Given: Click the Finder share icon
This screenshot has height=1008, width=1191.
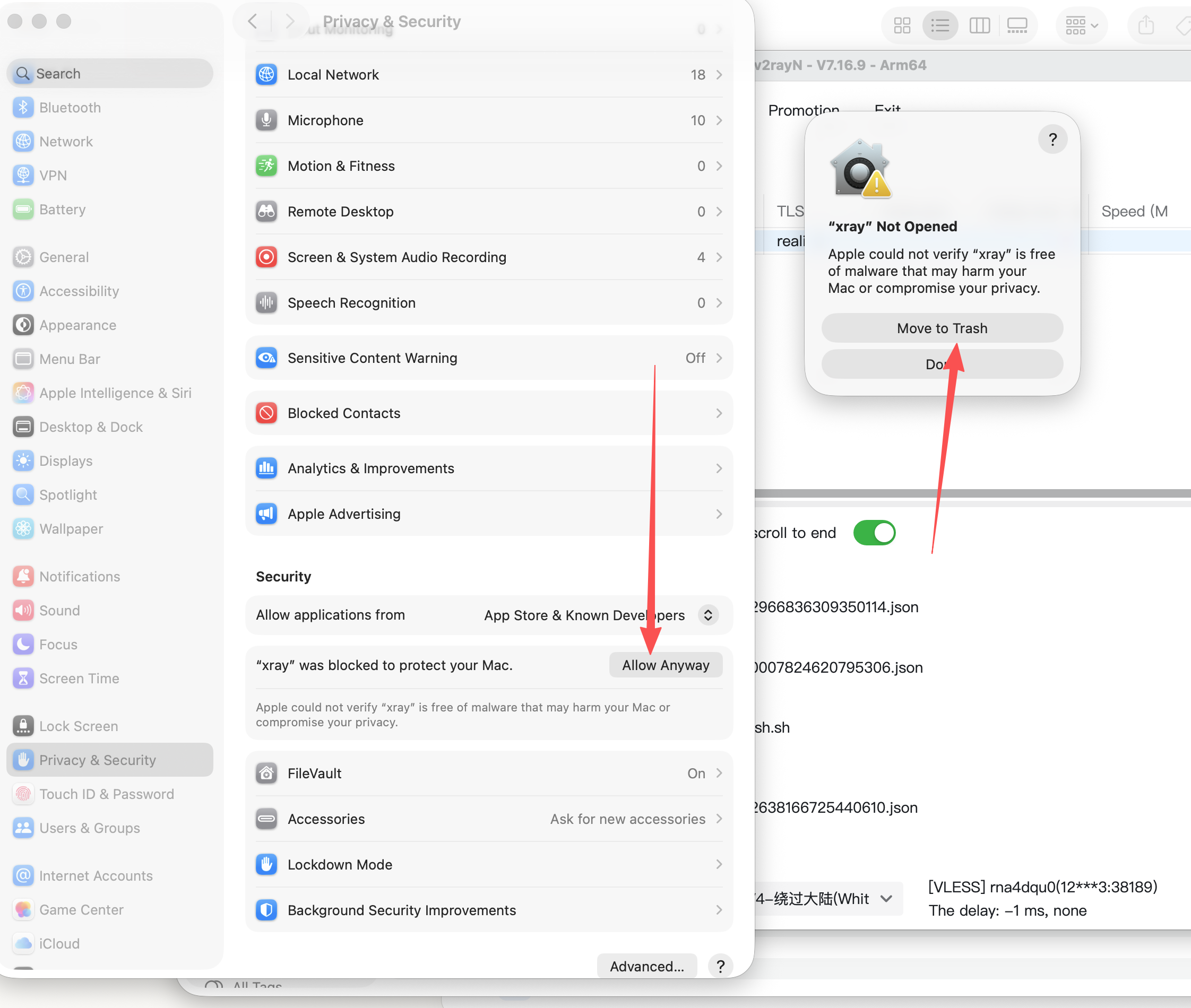Looking at the screenshot, I should click(1146, 25).
